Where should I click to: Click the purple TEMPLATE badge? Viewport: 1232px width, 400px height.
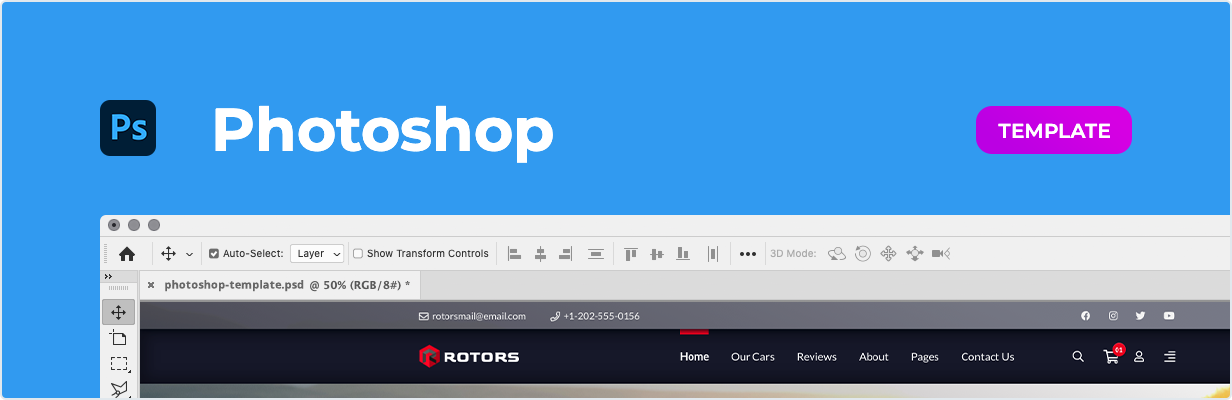click(1054, 130)
